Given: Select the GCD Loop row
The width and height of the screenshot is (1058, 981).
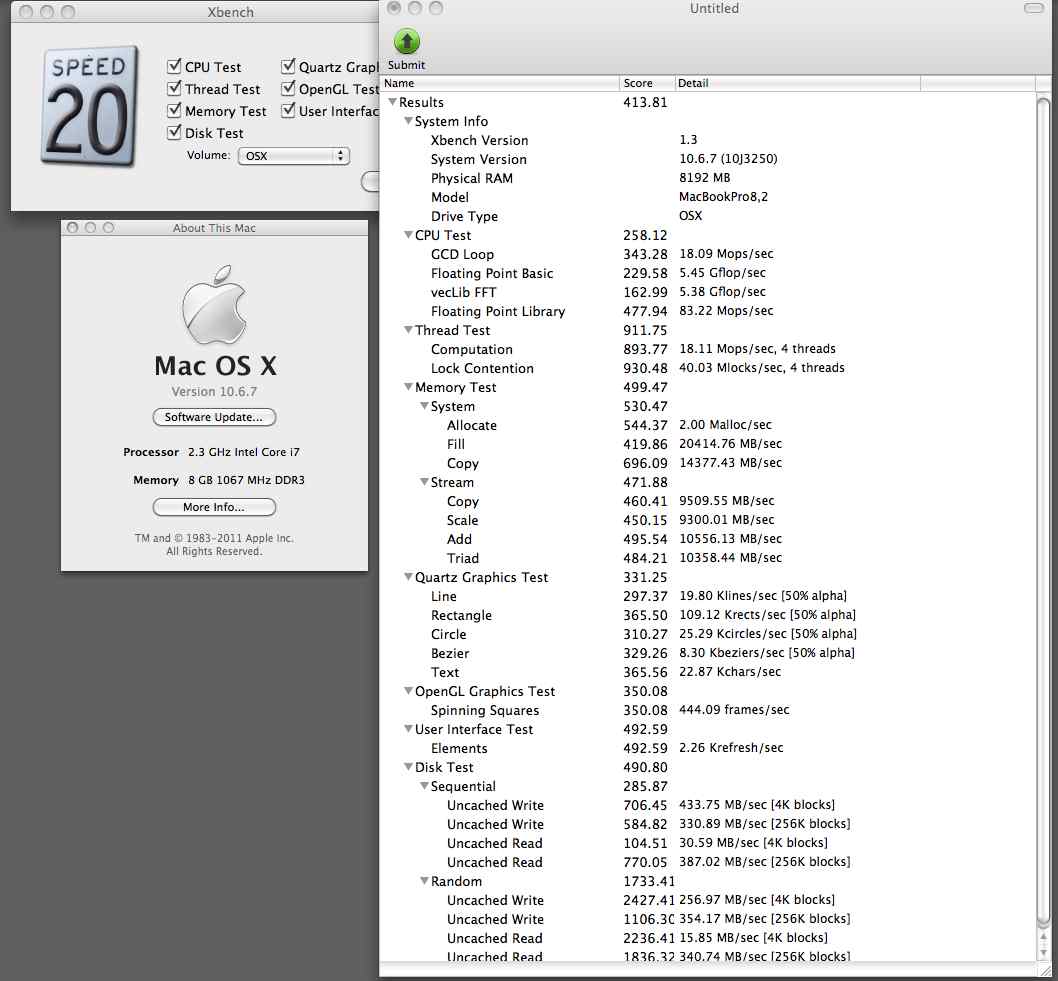Looking at the screenshot, I should (707, 254).
